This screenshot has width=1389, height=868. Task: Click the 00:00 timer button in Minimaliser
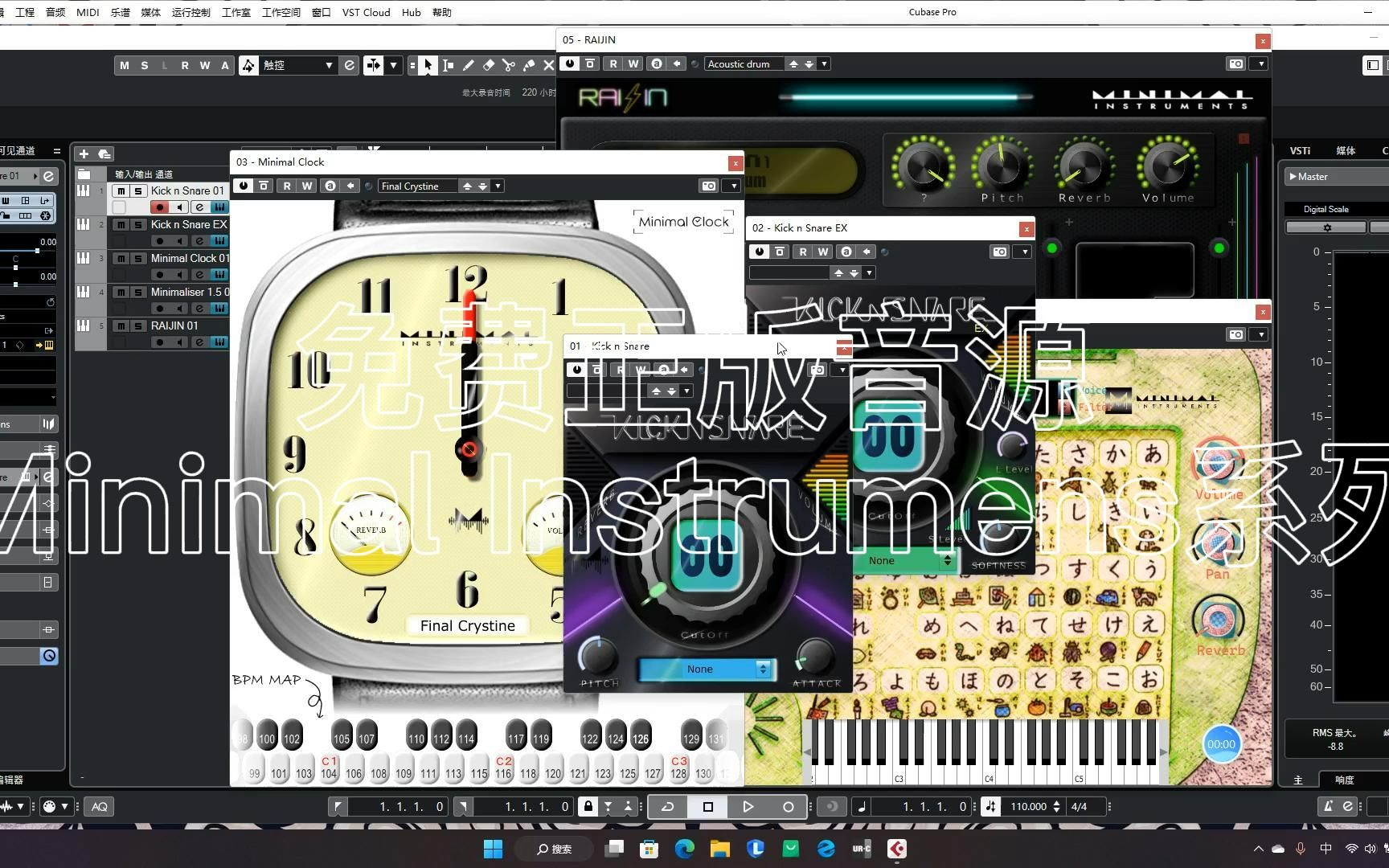coord(1221,744)
